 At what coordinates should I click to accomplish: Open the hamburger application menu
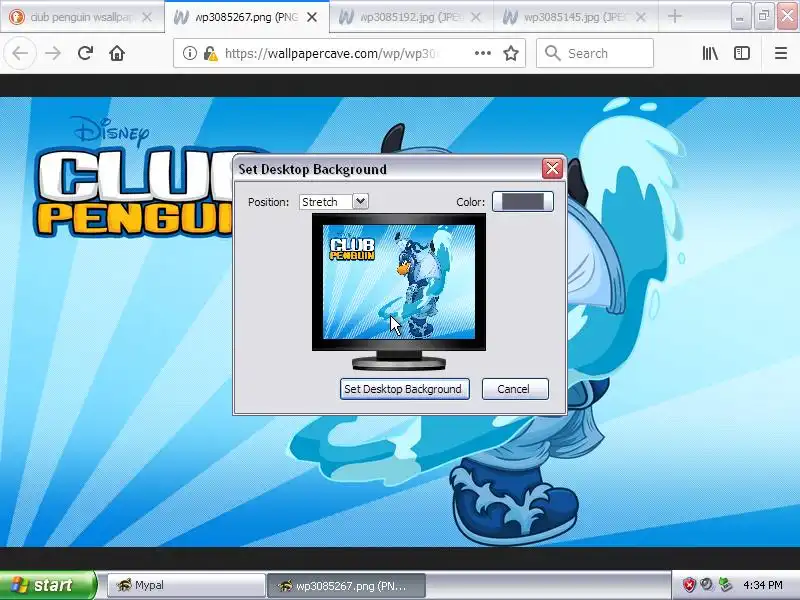781,53
